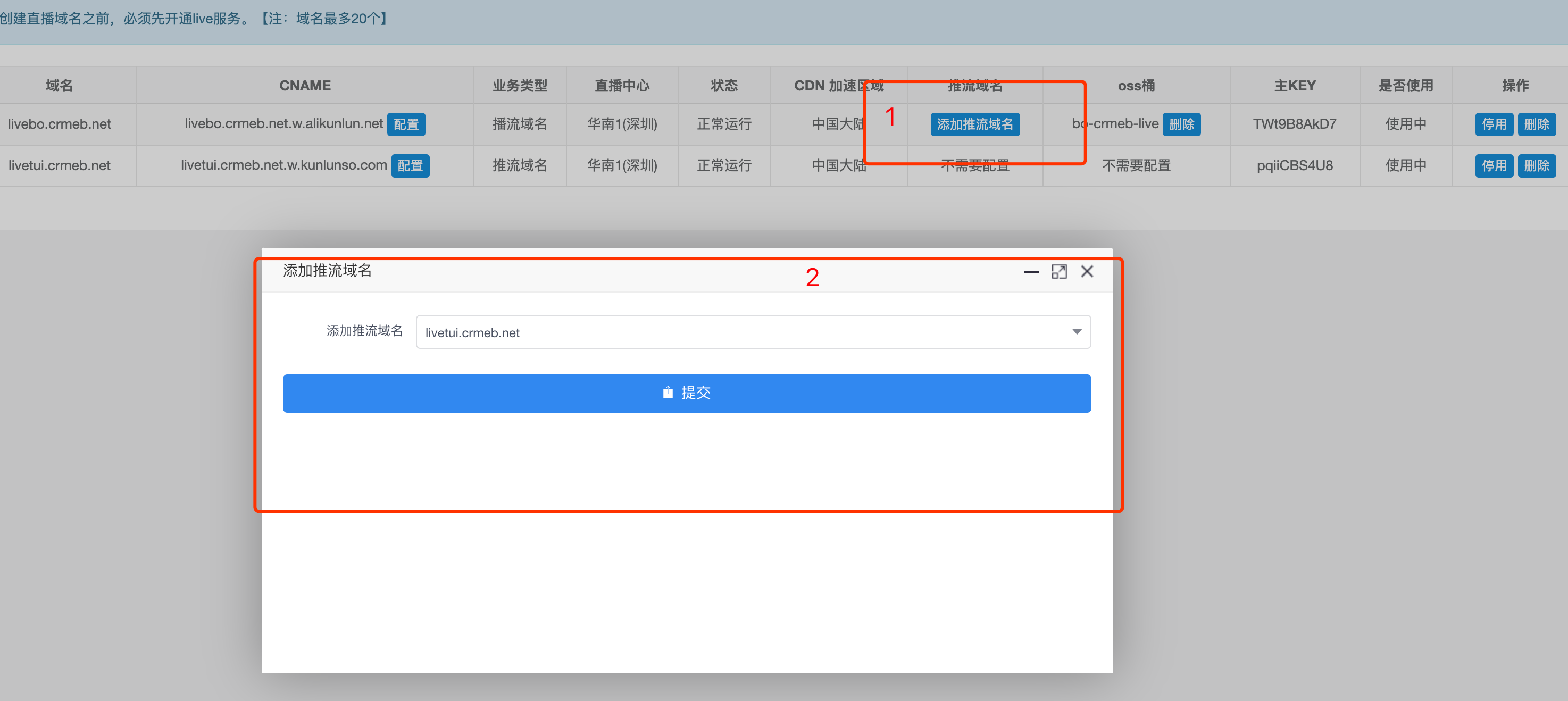Maximize the 添加推流域名 dialog
This screenshot has height=701, width=1568.
[x=1059, y=271]
